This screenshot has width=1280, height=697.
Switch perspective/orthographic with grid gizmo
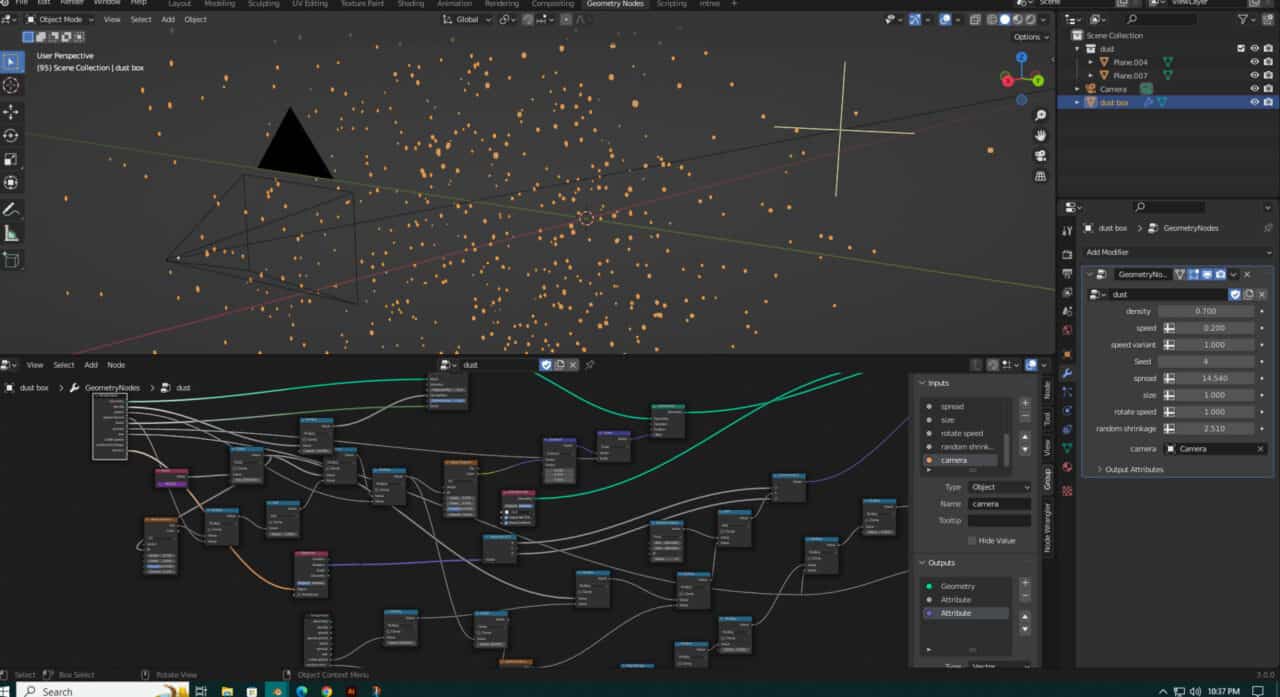[x=1040, y=175]
